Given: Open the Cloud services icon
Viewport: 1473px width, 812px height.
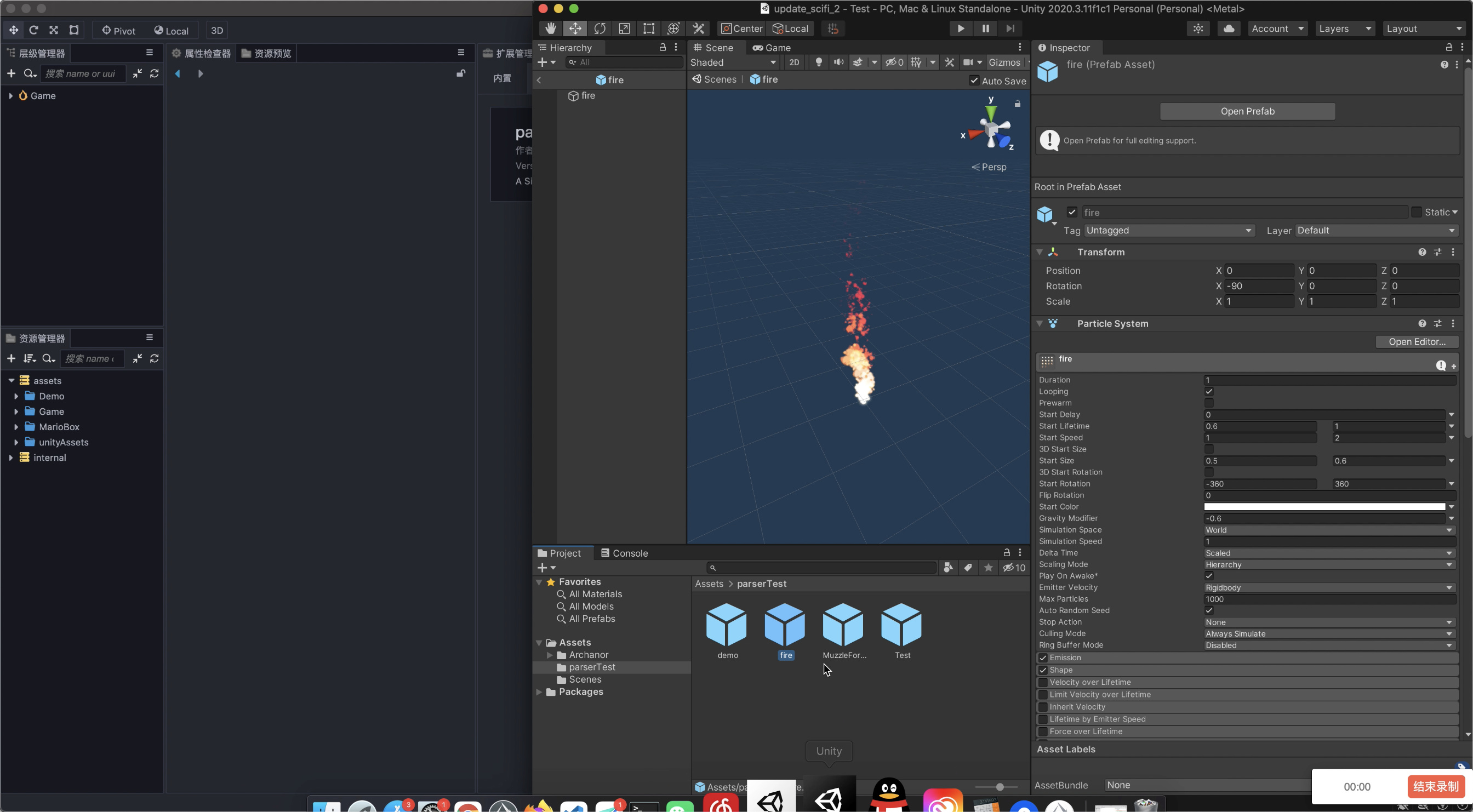Looking at the screenshot, I should pos(1229,28).
